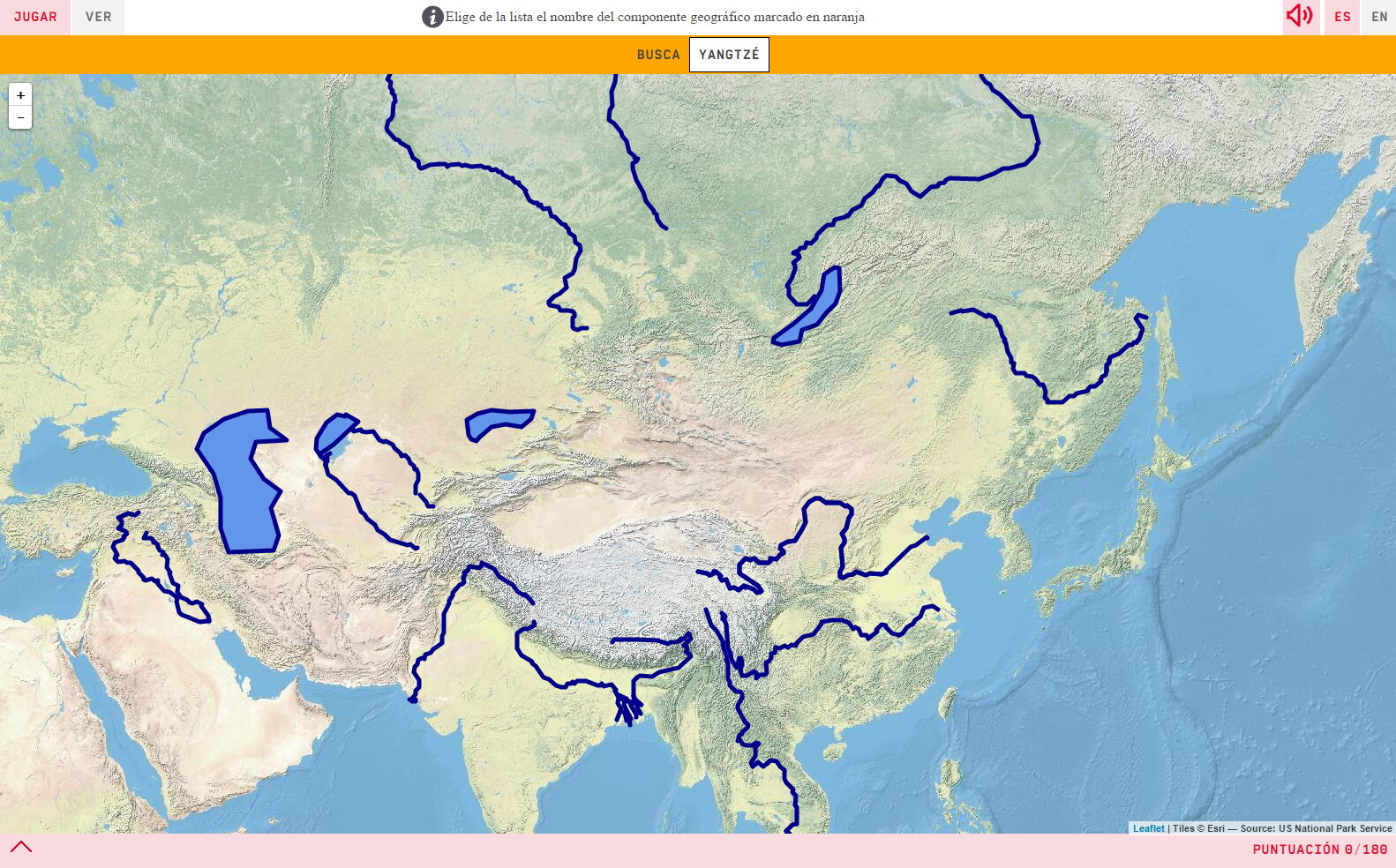
Task: Click the info icon beside the instructions
Action: coord(432,17)
